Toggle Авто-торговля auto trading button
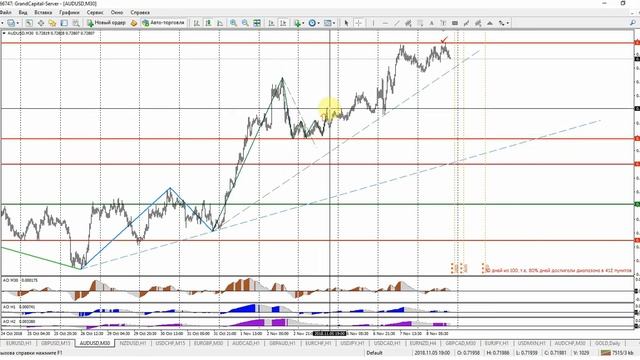 tap(163, 23)
